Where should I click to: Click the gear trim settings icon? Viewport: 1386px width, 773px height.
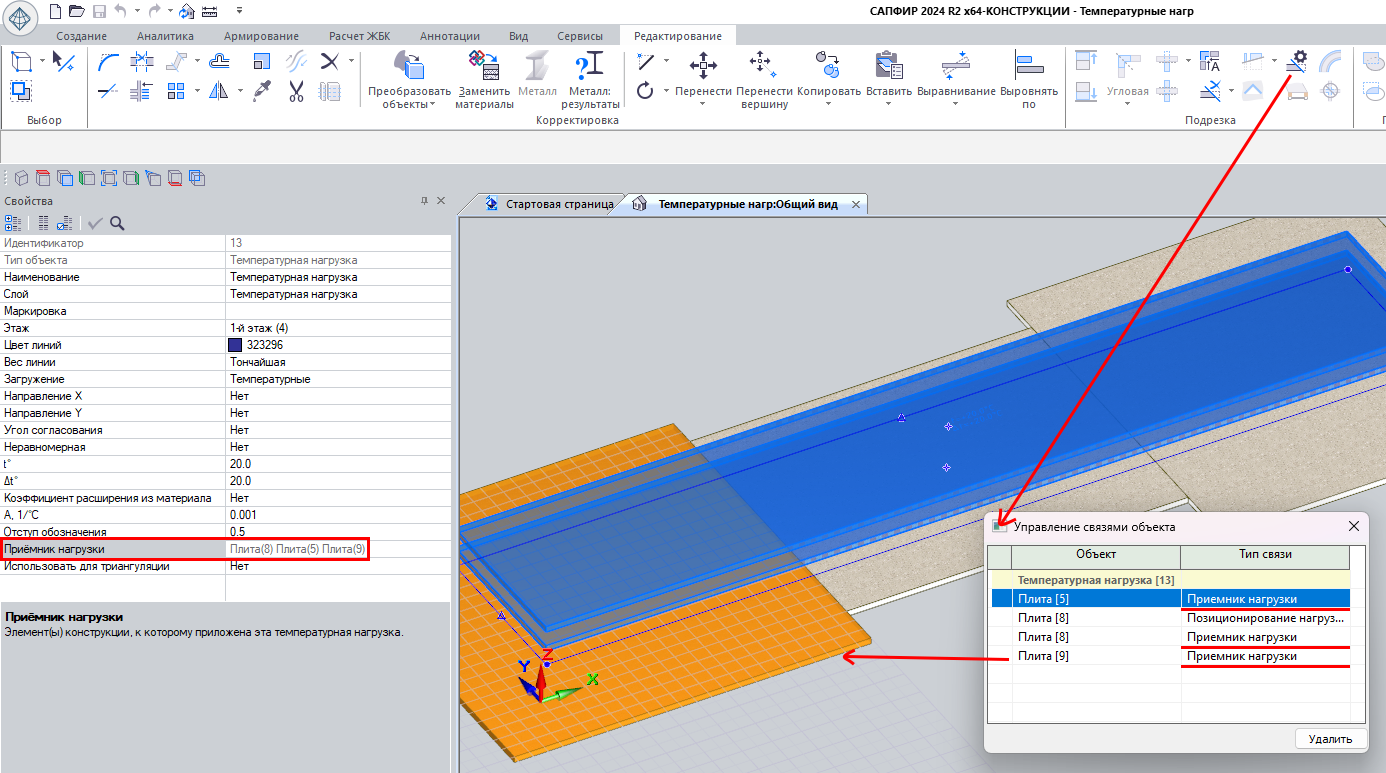(x=1297, y=61)
